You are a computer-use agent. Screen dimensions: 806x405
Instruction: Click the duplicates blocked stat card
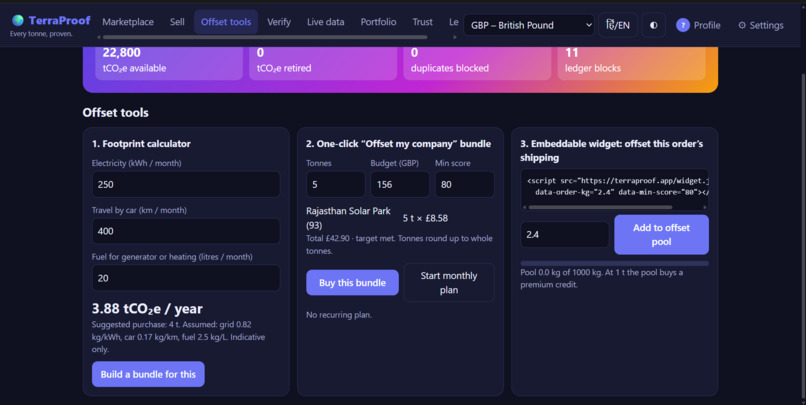tap(477, 63)
